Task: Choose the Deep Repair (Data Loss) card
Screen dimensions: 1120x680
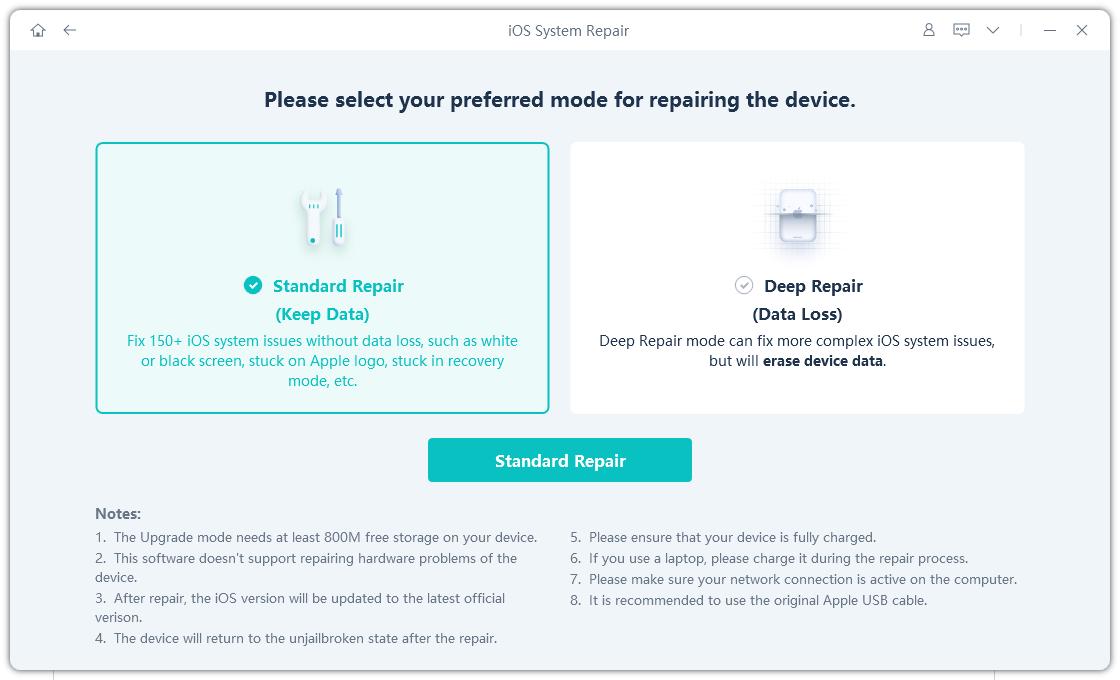Action: tap(797, 278)
